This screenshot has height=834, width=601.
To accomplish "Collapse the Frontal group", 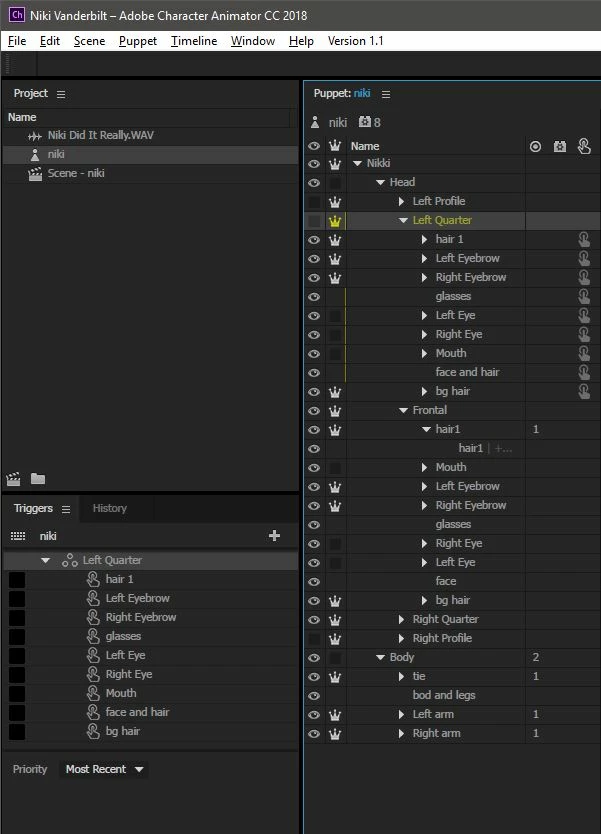I will pos(403,411).
